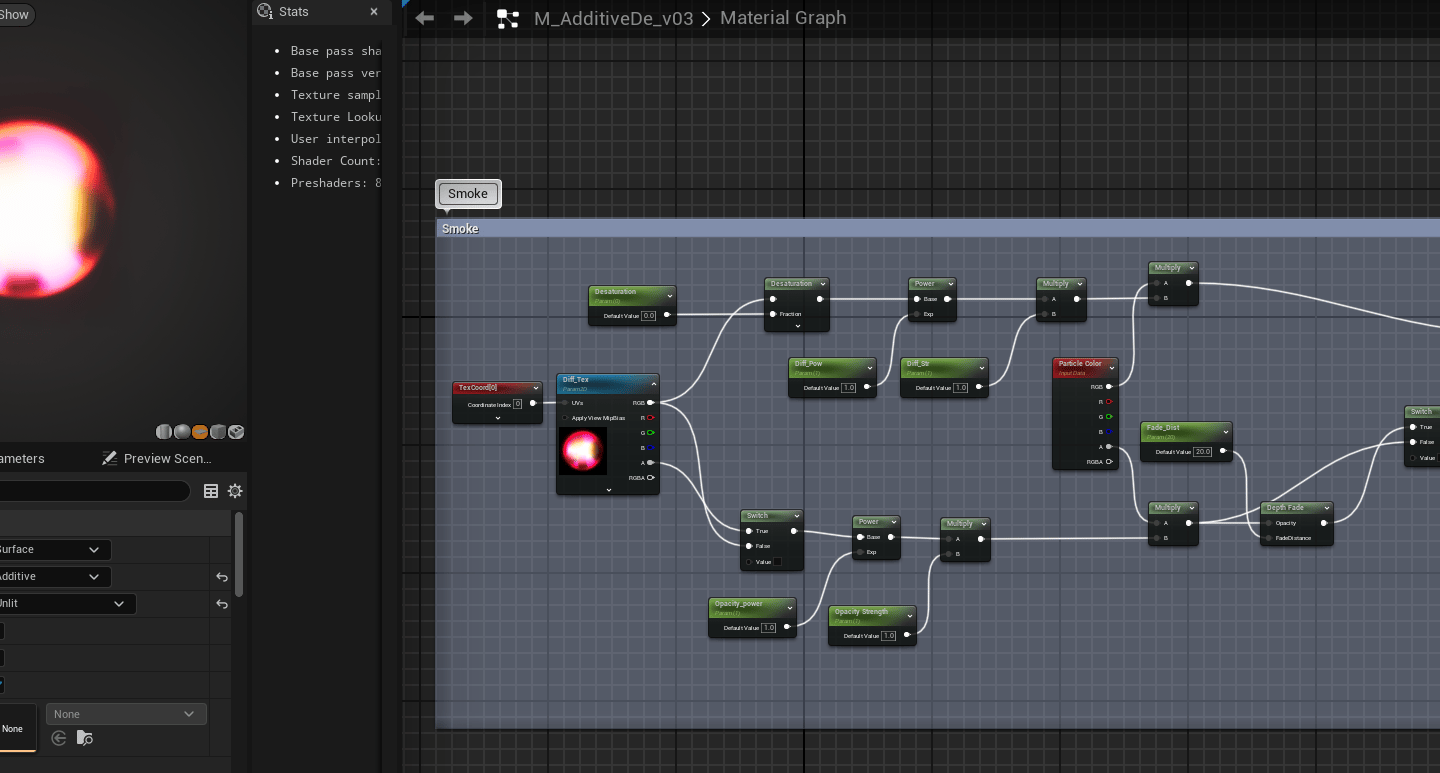This screenshot has width=1440, height=773.
Task: Click the cylinder preview mesh icon
Action: click(x=164, y=432)
